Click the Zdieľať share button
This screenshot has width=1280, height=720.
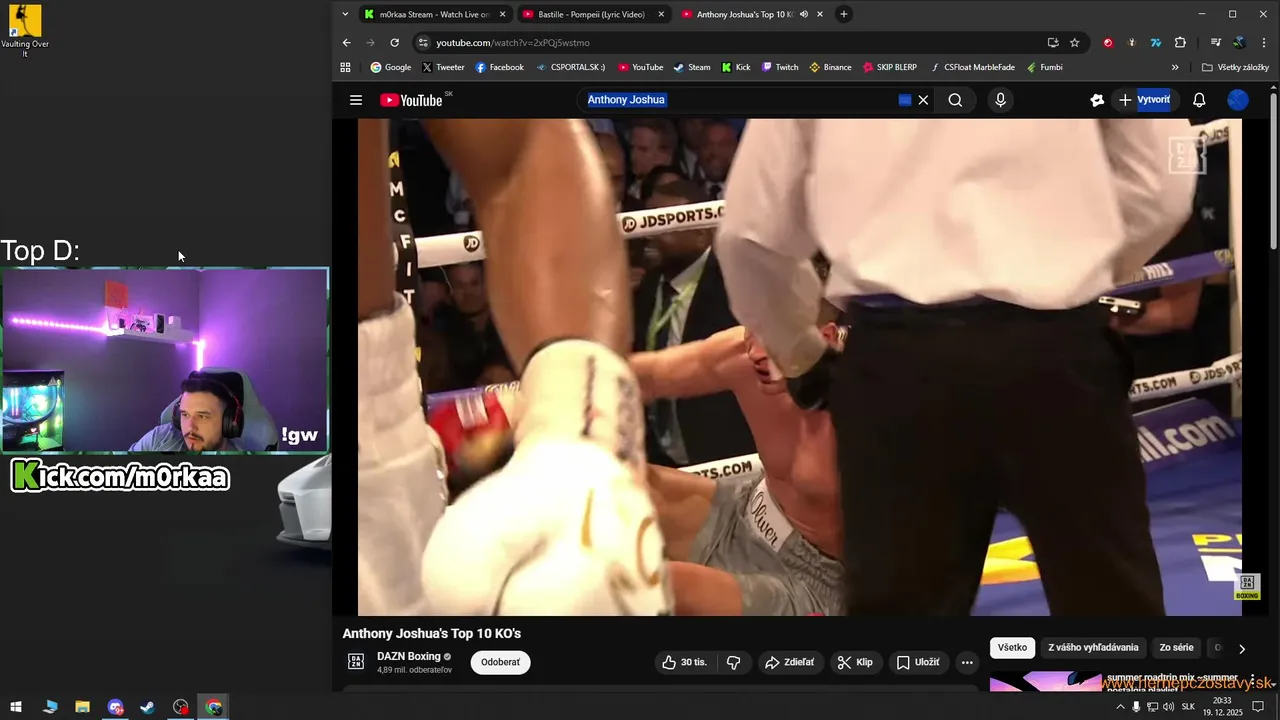pyautogui.click(x=789, y=662)
